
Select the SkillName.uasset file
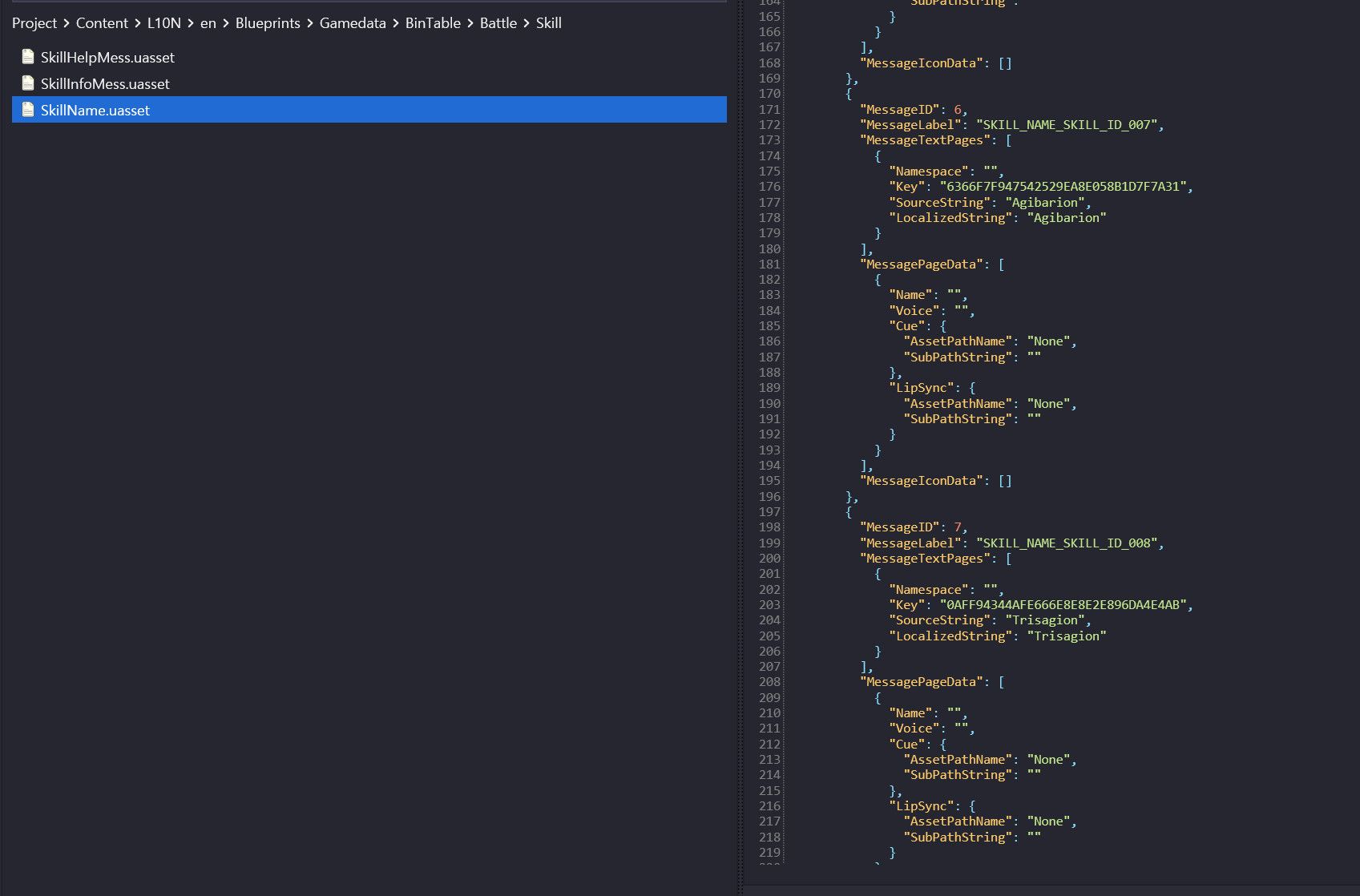click(369, 110)
